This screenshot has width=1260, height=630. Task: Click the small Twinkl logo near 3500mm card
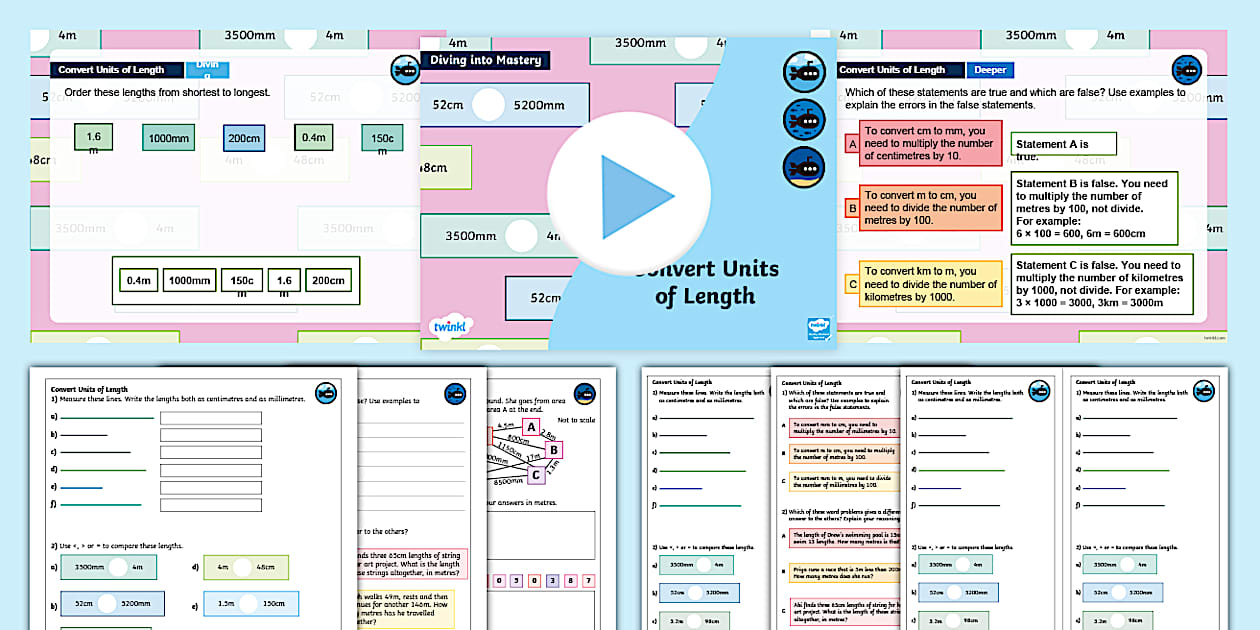pos(818,330)
